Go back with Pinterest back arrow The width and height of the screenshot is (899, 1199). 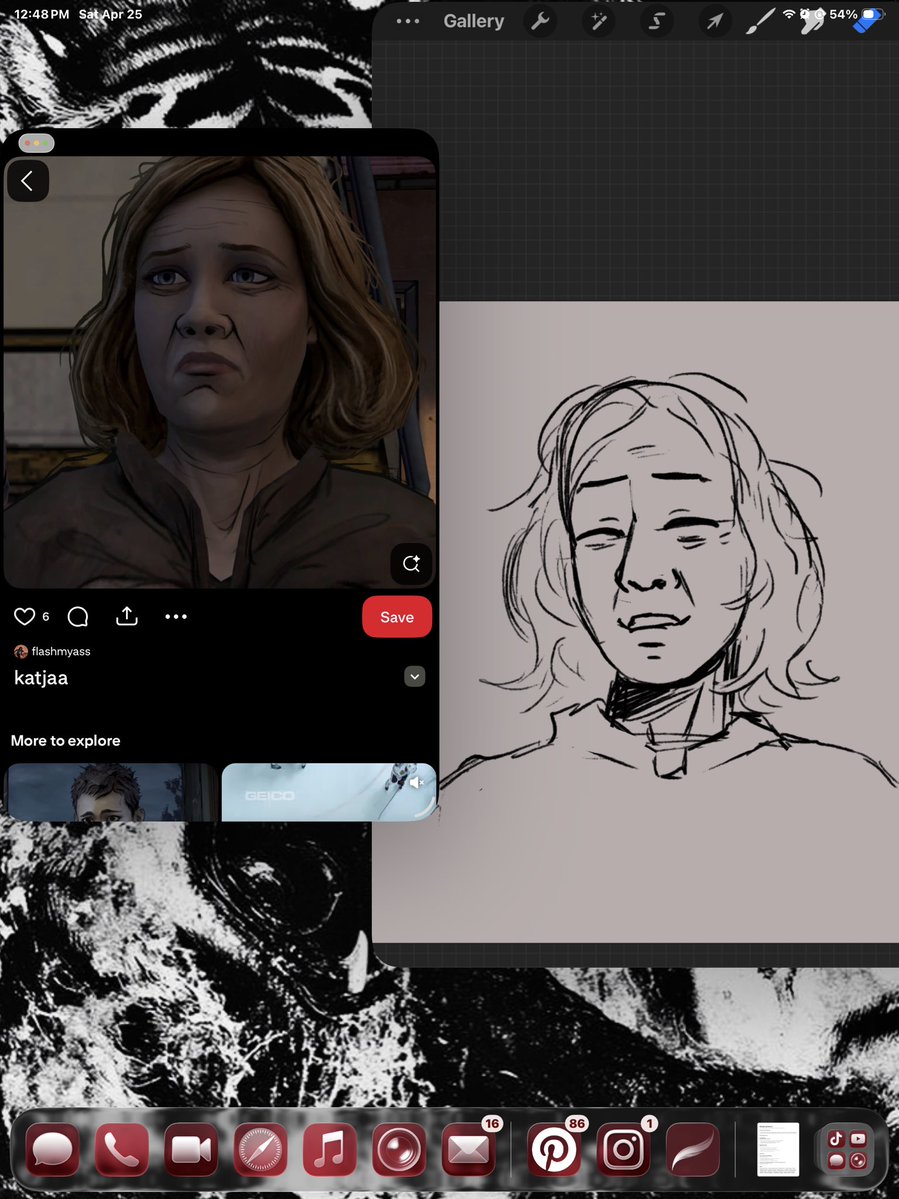pos(28,181)
